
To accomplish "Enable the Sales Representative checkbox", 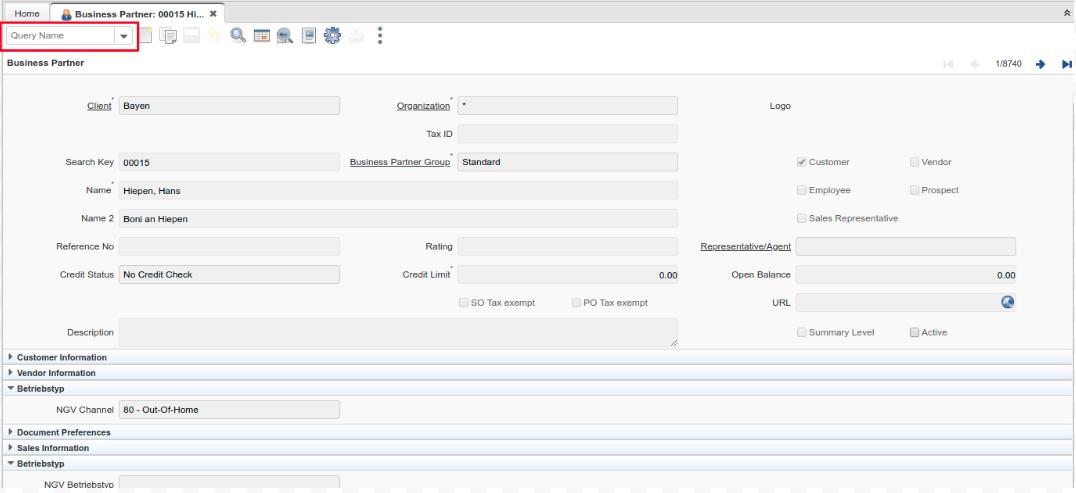I will click(801, 218).
